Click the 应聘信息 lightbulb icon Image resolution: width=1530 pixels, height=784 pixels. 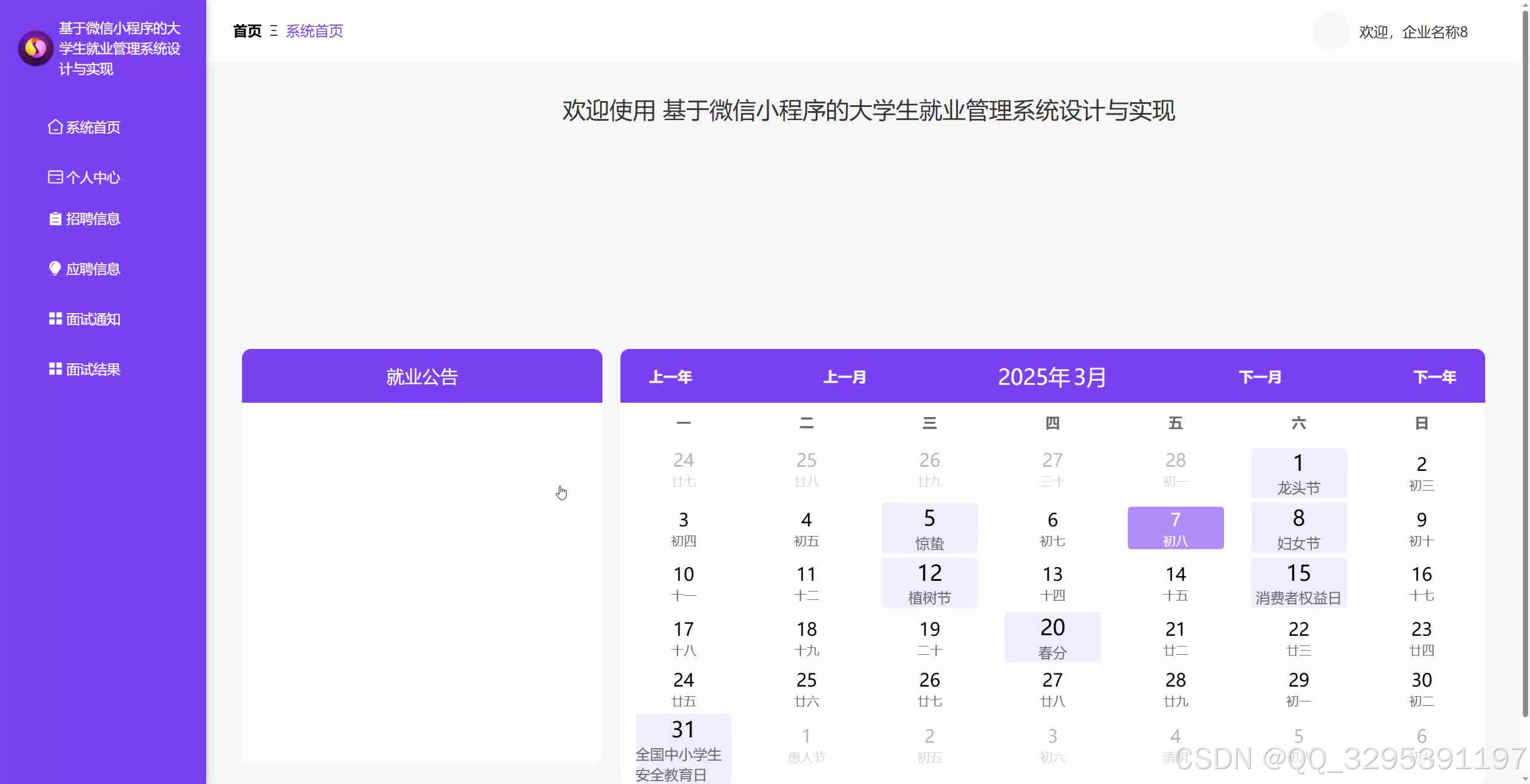(x=54, y=268)
